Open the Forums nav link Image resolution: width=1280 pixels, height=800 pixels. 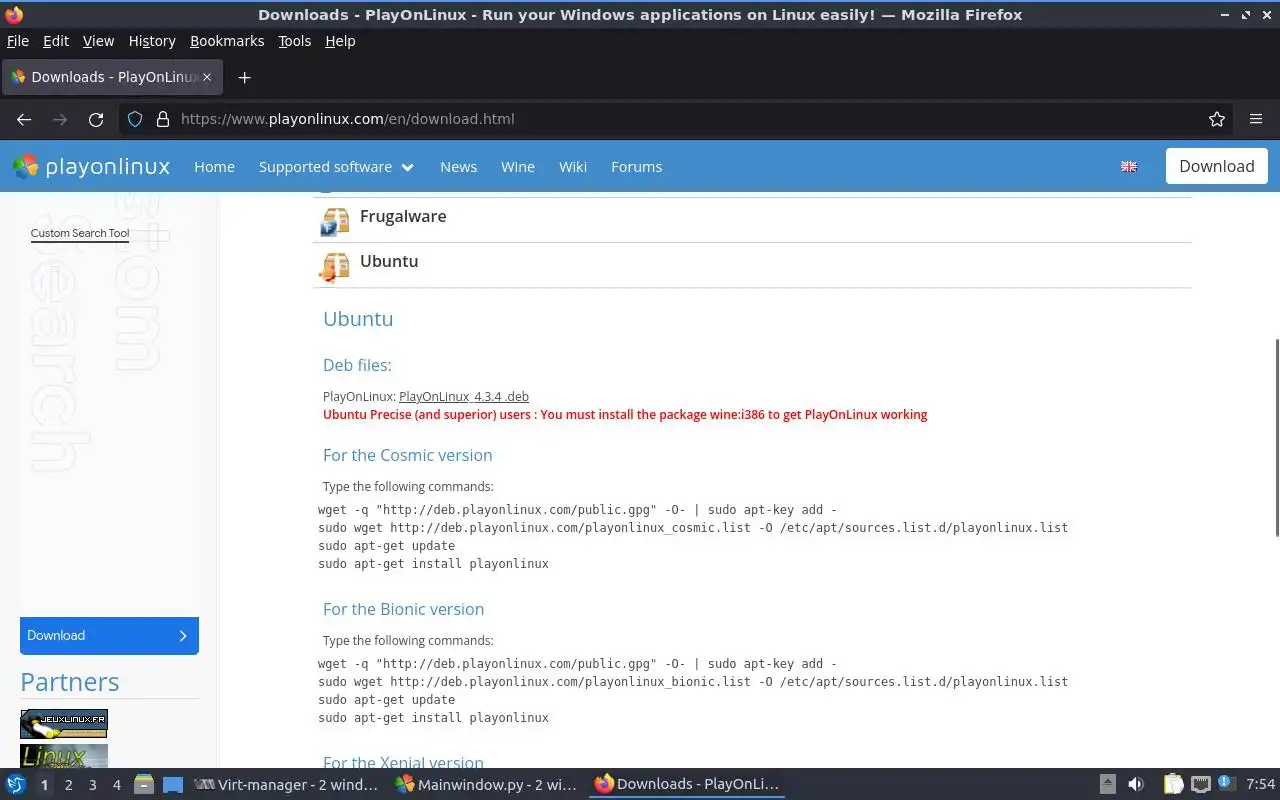pyautogui.click(x=637, y=167)
